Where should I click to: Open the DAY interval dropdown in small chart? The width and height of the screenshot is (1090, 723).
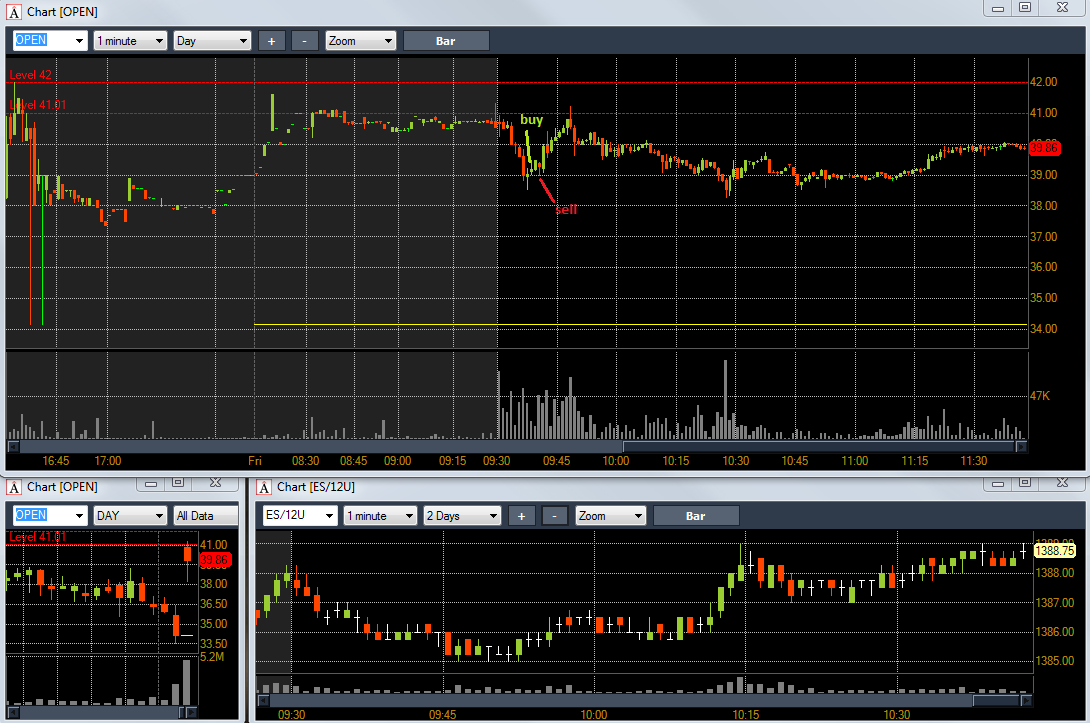tap(130, 516)
